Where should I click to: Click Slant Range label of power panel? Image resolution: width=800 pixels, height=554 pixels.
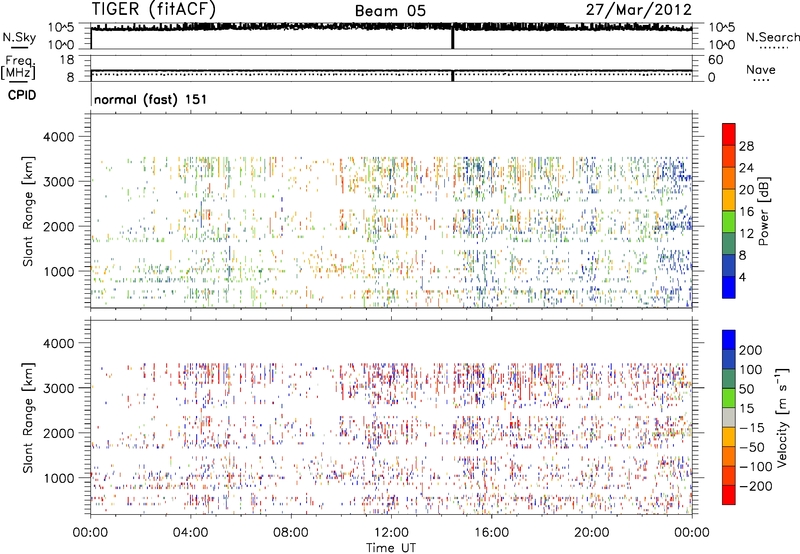tap(28, 211)
